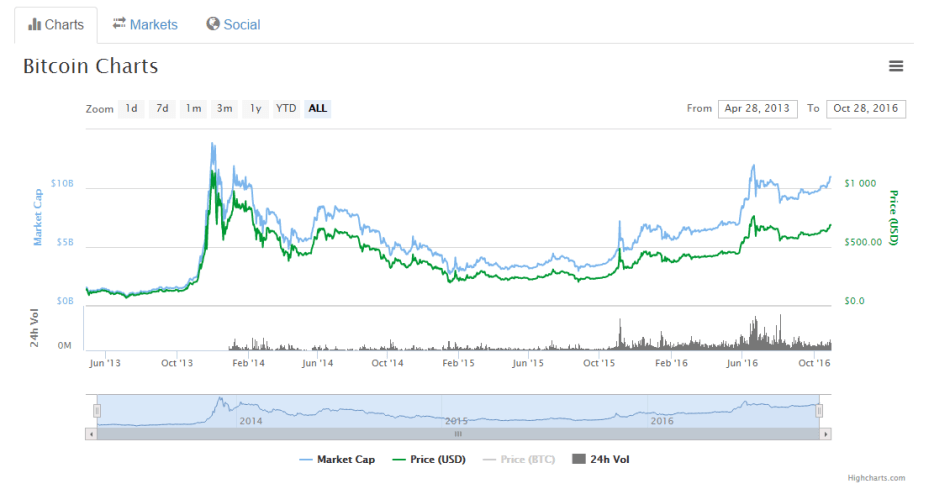The height and width of the screenshot is (489, 950).
Task: Set zoom to 7d
Action: pyautogui.click(x=162, y=108)
